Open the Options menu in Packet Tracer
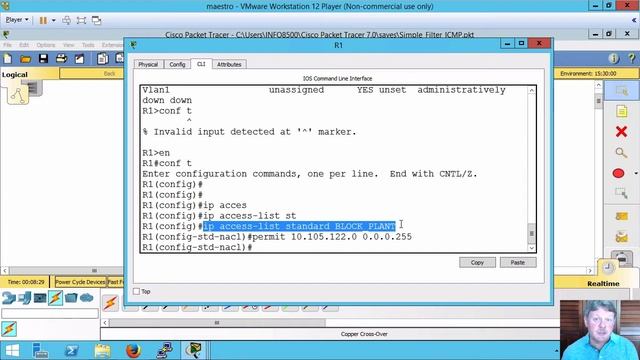Screen dimensions: 640x360 click(x=46, y=45)
